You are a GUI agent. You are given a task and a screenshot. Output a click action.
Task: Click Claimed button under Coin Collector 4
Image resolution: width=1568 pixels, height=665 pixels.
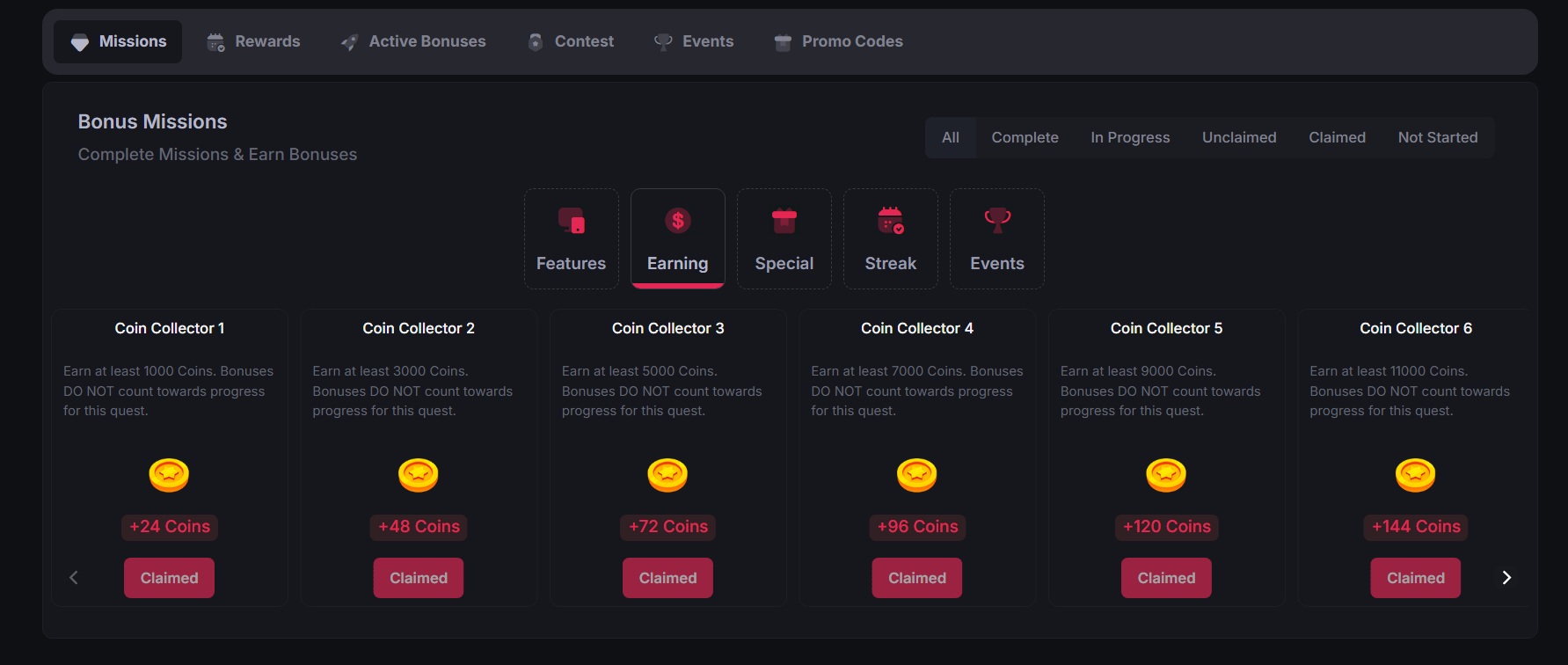click(917, 578)
